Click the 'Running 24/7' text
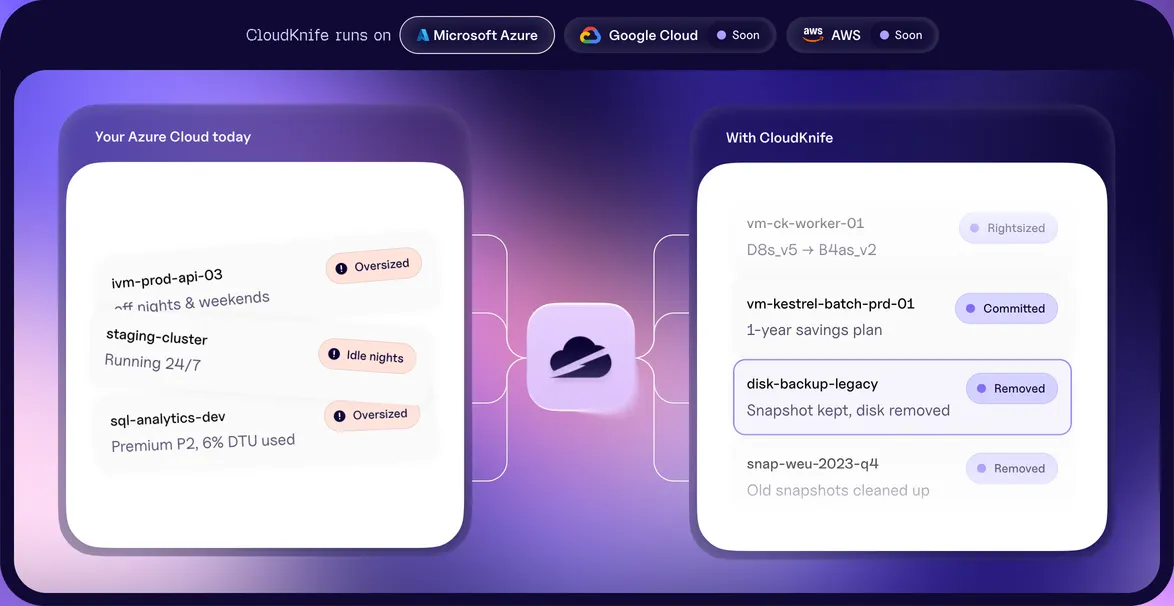The image size is (1174, 606). click(153, 363)
